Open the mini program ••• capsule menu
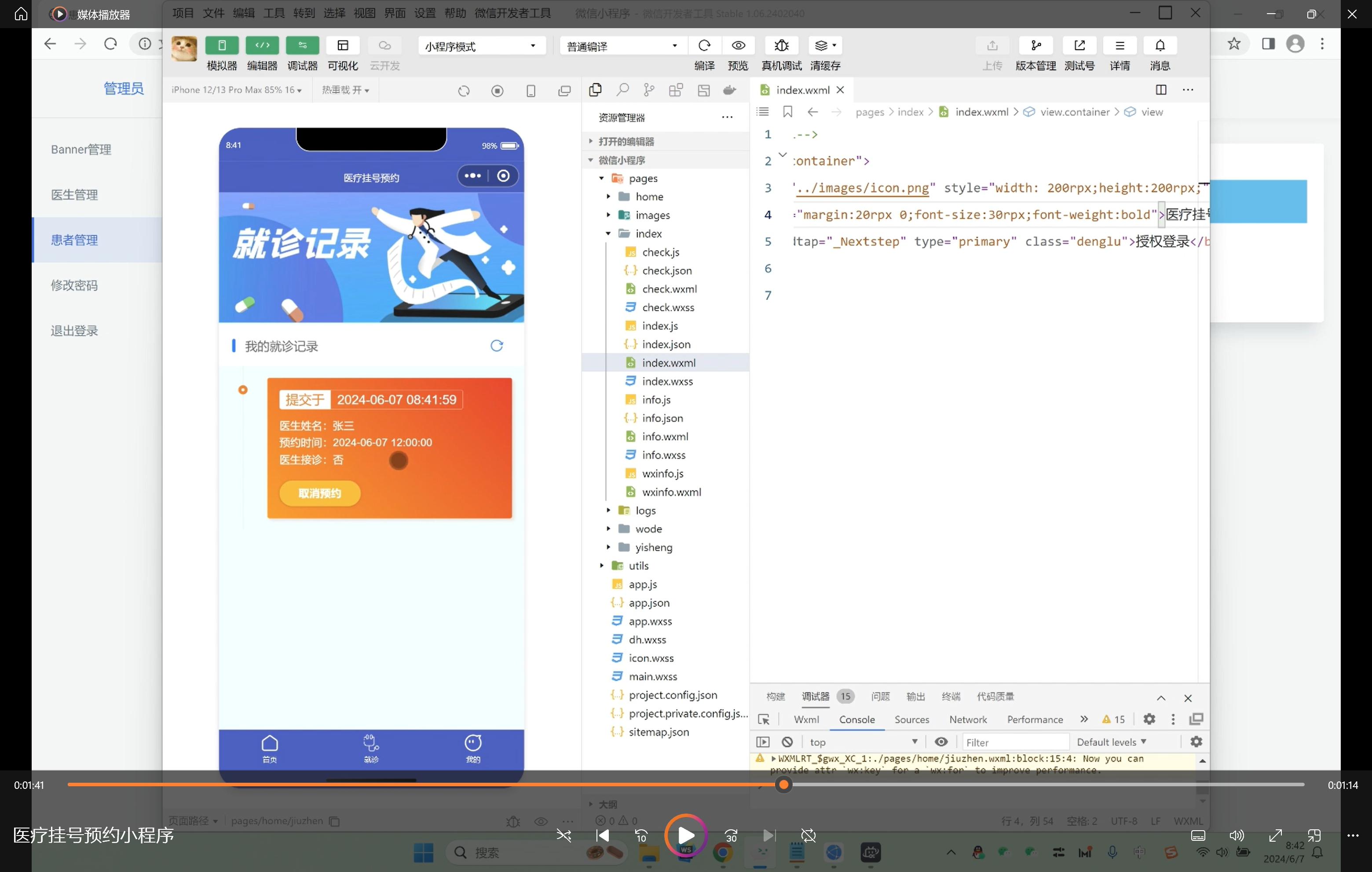Image resolution: width=1372 pixels, height=872 pixels. click(x=473, y=176)
